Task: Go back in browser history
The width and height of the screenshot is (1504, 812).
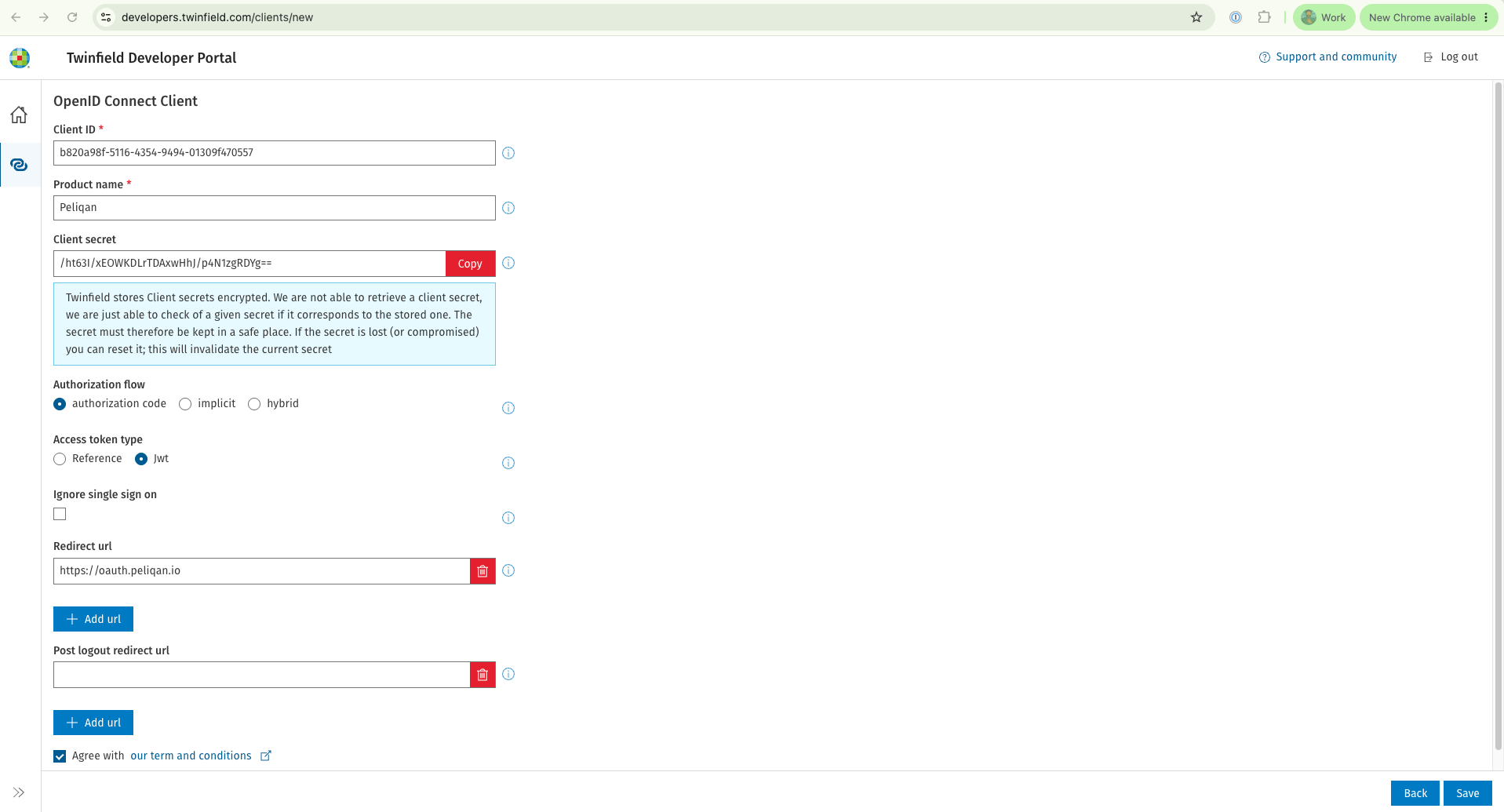Action: pyautogui.click(x=16, y=17)
